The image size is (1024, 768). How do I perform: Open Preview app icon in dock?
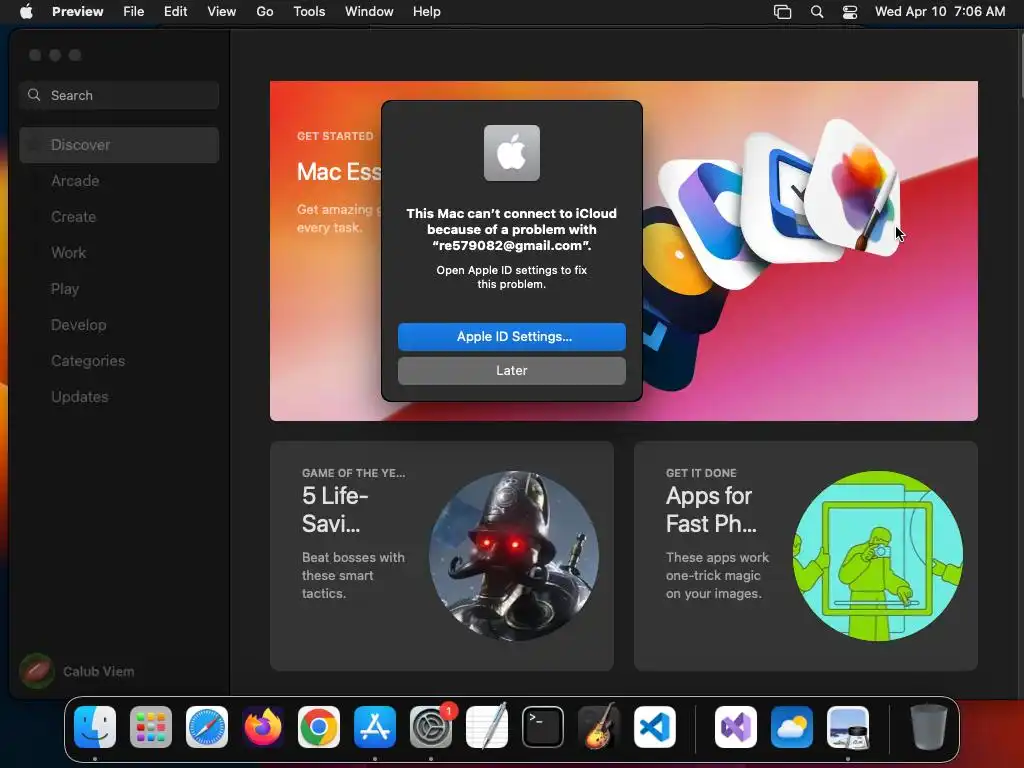pyautogui.click(x=848, y=727)
